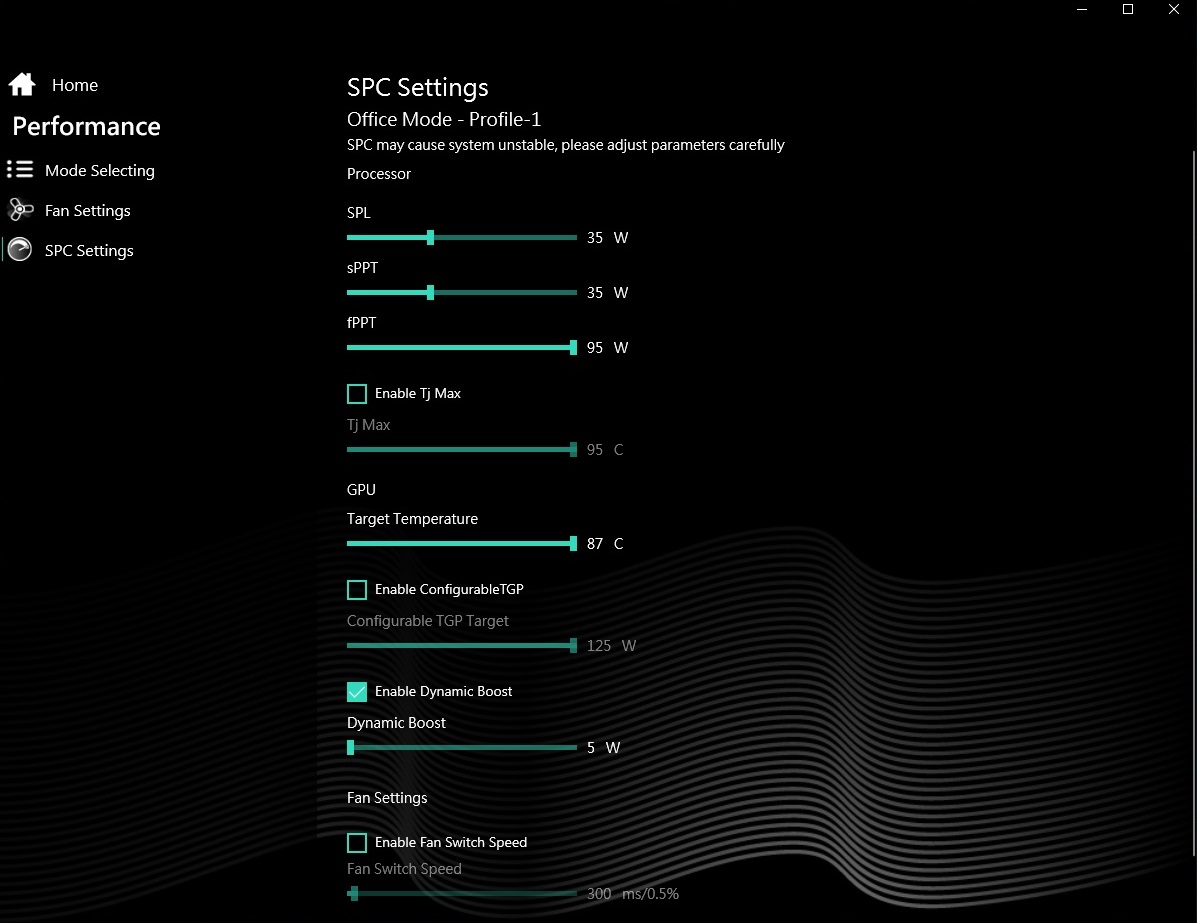
Task: Click the vertical scrollbar on the right
Action: (1193, 500)
